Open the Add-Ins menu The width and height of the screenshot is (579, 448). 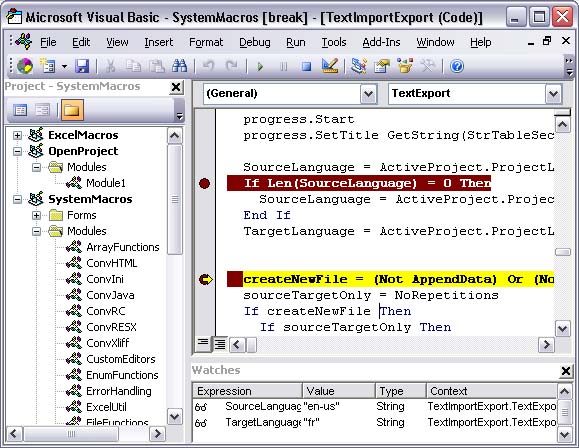[x=381, y=42]
